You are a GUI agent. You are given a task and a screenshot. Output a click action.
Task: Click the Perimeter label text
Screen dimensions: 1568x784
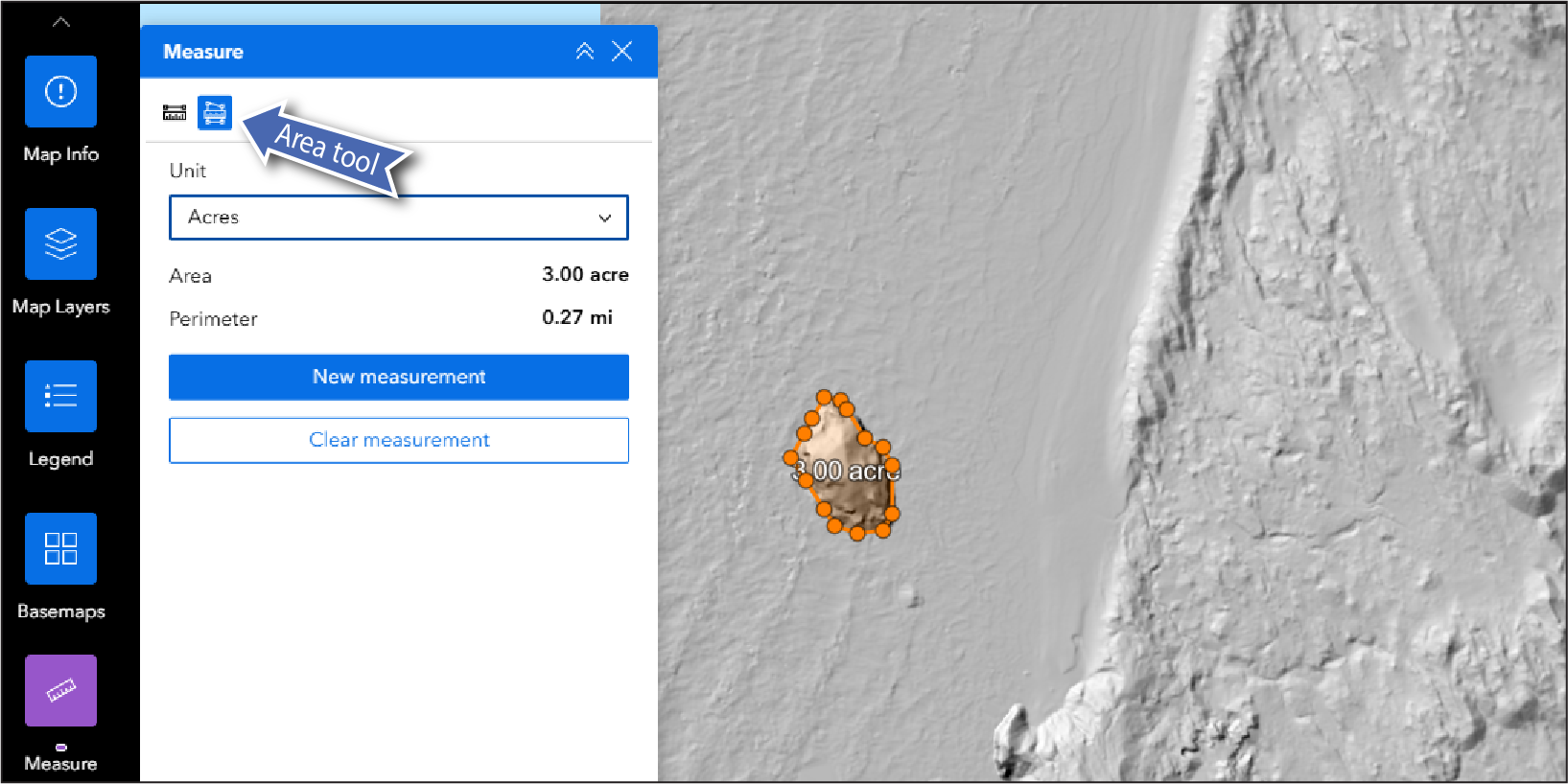point(213,319)
